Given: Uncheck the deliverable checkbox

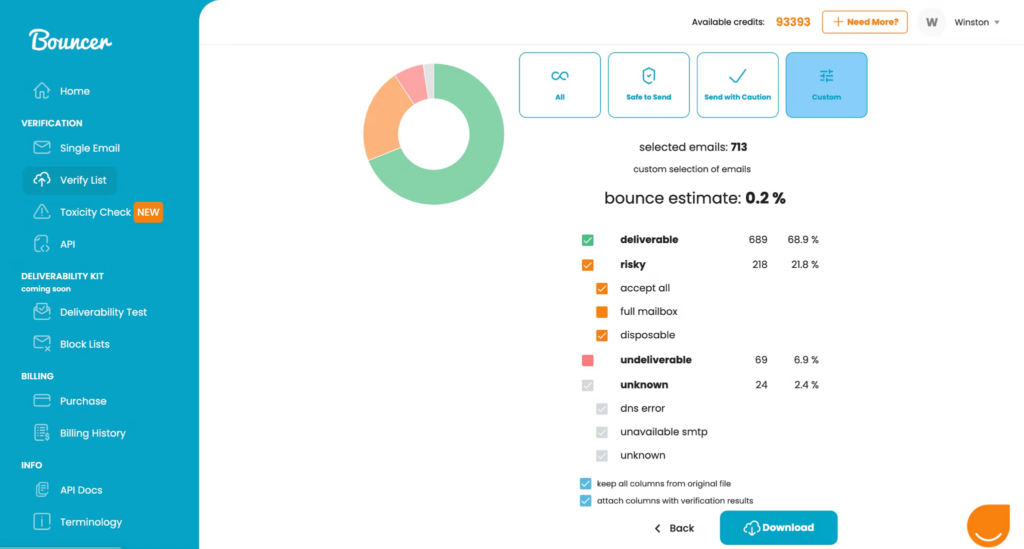Looking at the screenshot, I should click(x=588, y=240).
